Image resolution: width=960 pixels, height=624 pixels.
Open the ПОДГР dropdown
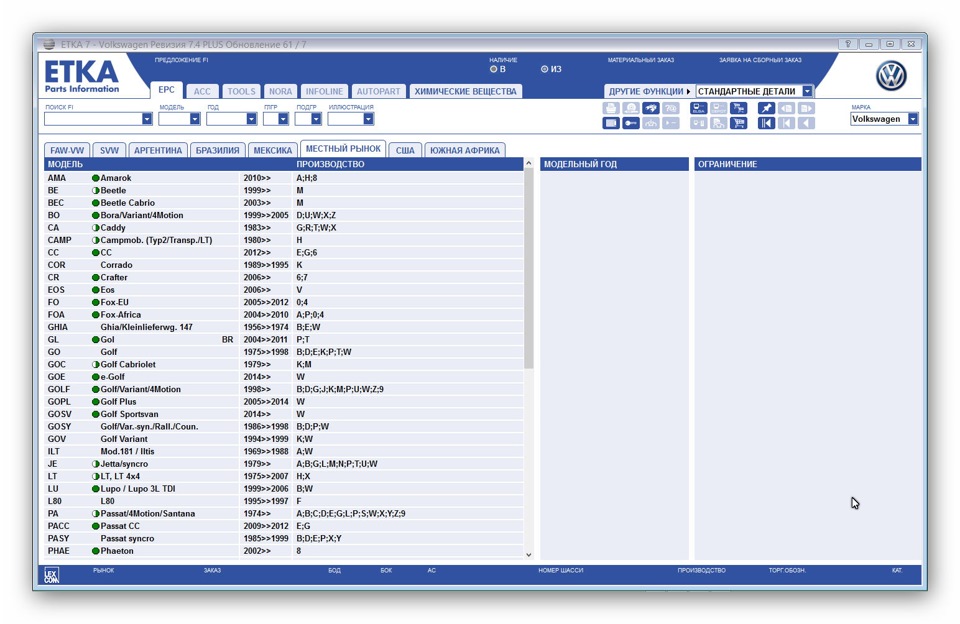pyautogui.click(x=316, y=119)
